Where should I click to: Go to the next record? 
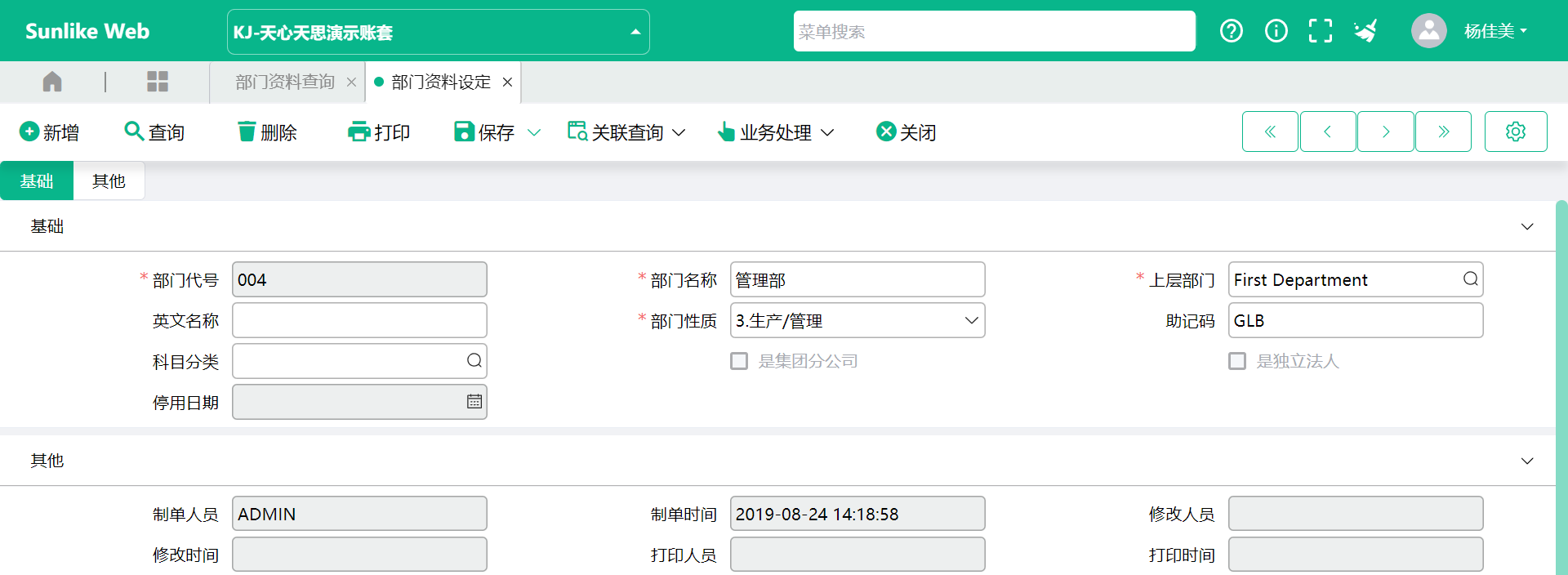coord(1386,131)
